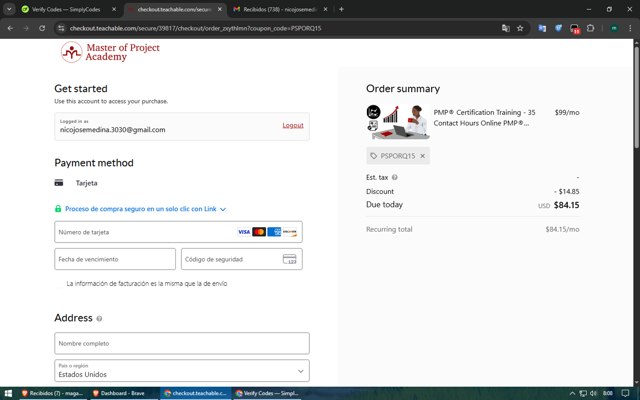The image size is (640, 400).
Task: Switch to Recibidos Gmail tab
Action: click(x=280, y=9)
